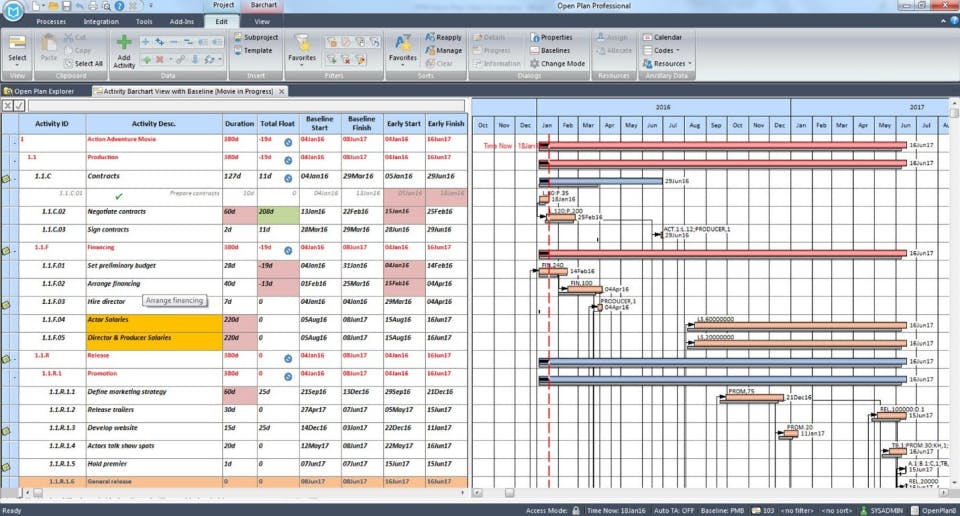
Task: Click Select All in Clipboard group
Action: 84,63
